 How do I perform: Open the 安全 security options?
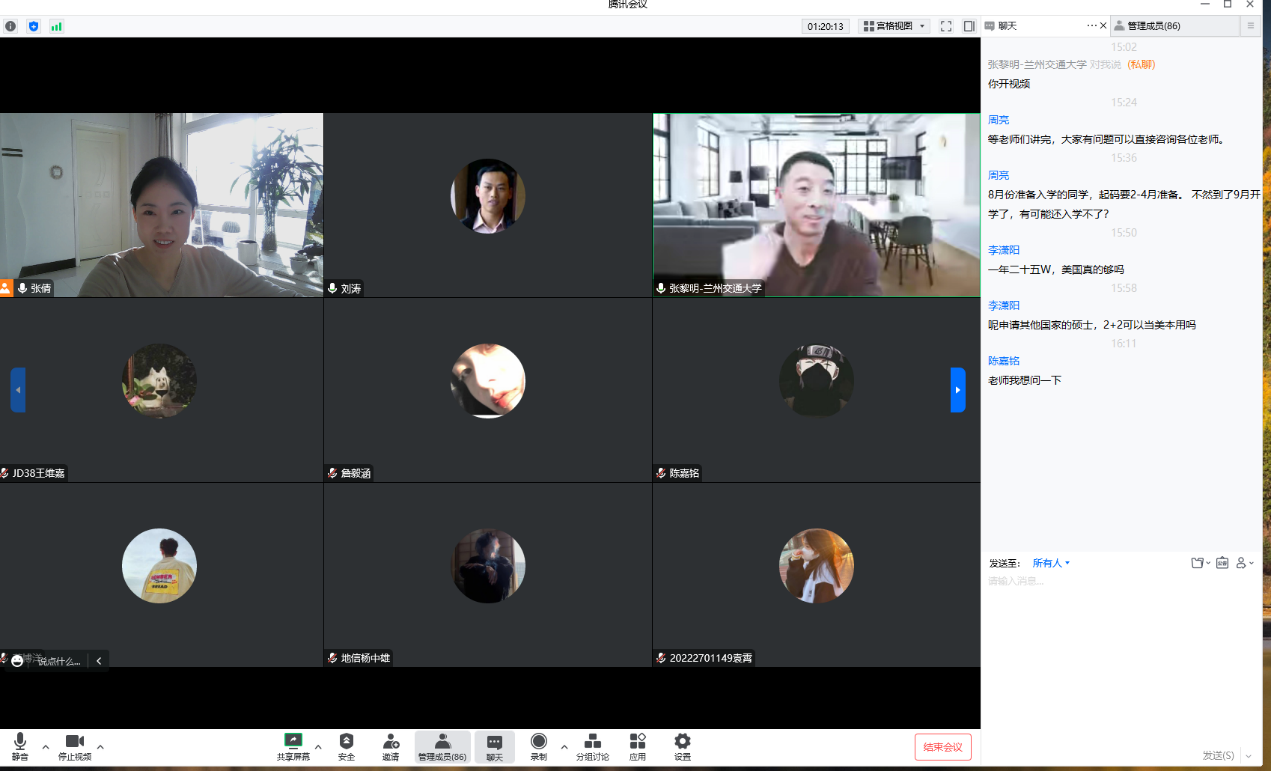click(x=346, y=746)
